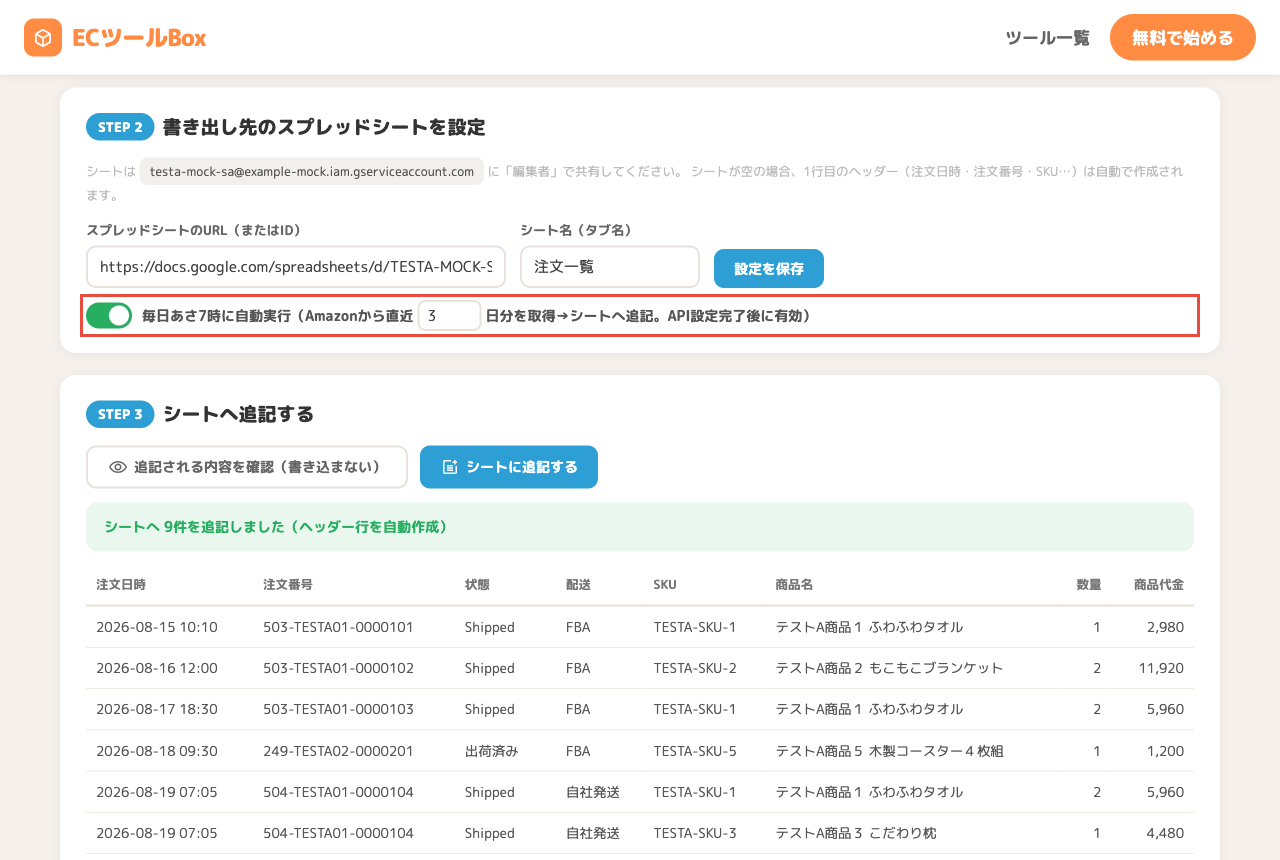Click the date cell 2026-08-15 10:10
1280x860 pixels.
[x=157, y=627]
